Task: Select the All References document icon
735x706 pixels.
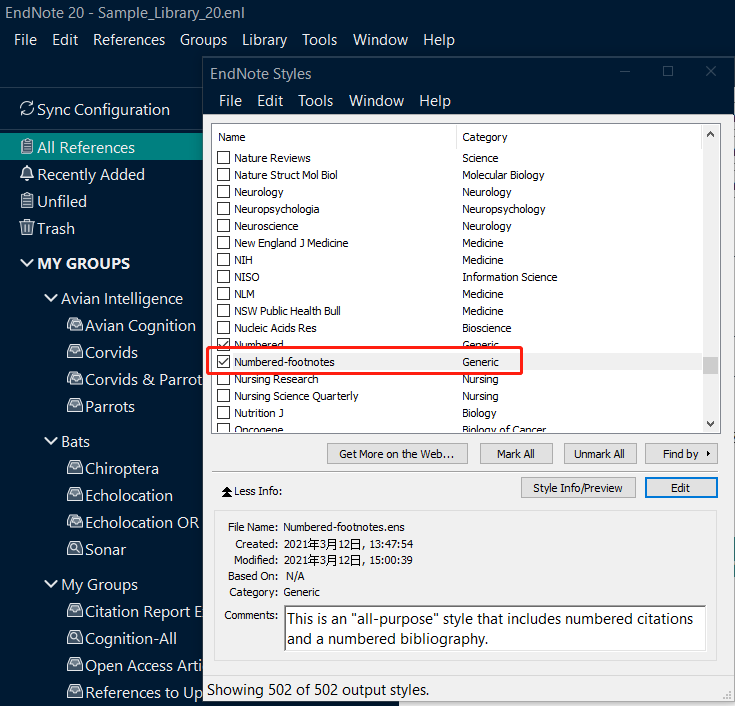Action: pos(27,147)
